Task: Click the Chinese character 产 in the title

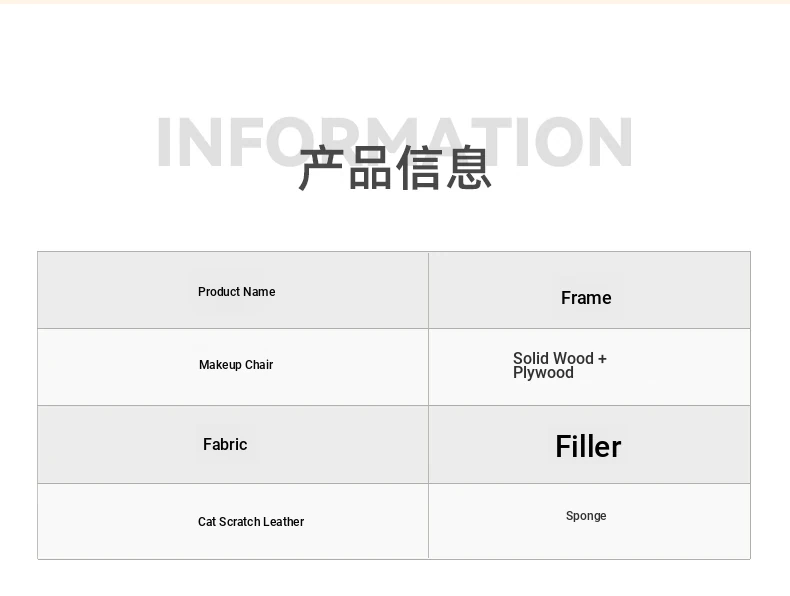Action: (321, 168)
